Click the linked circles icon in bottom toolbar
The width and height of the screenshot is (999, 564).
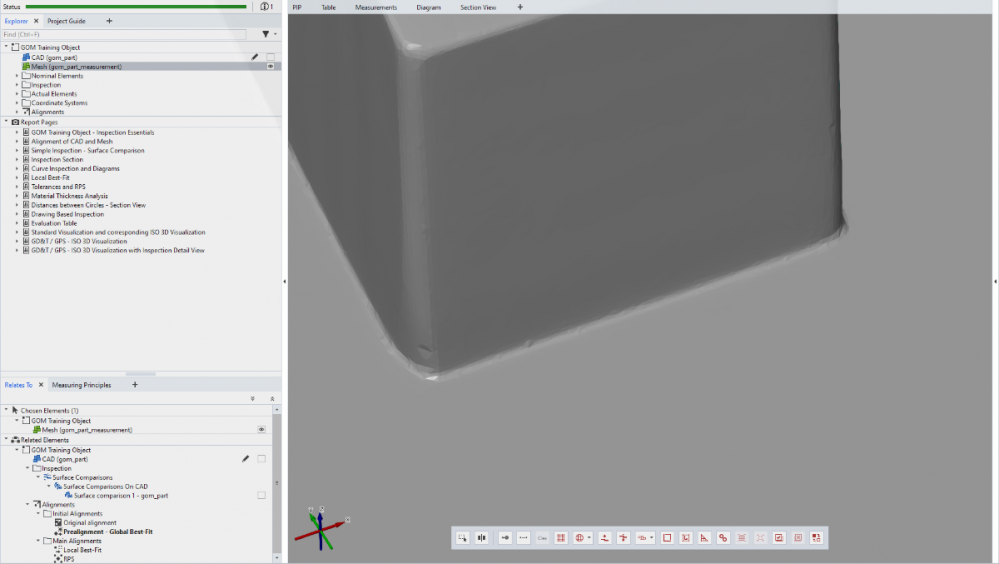coord(723,538)
